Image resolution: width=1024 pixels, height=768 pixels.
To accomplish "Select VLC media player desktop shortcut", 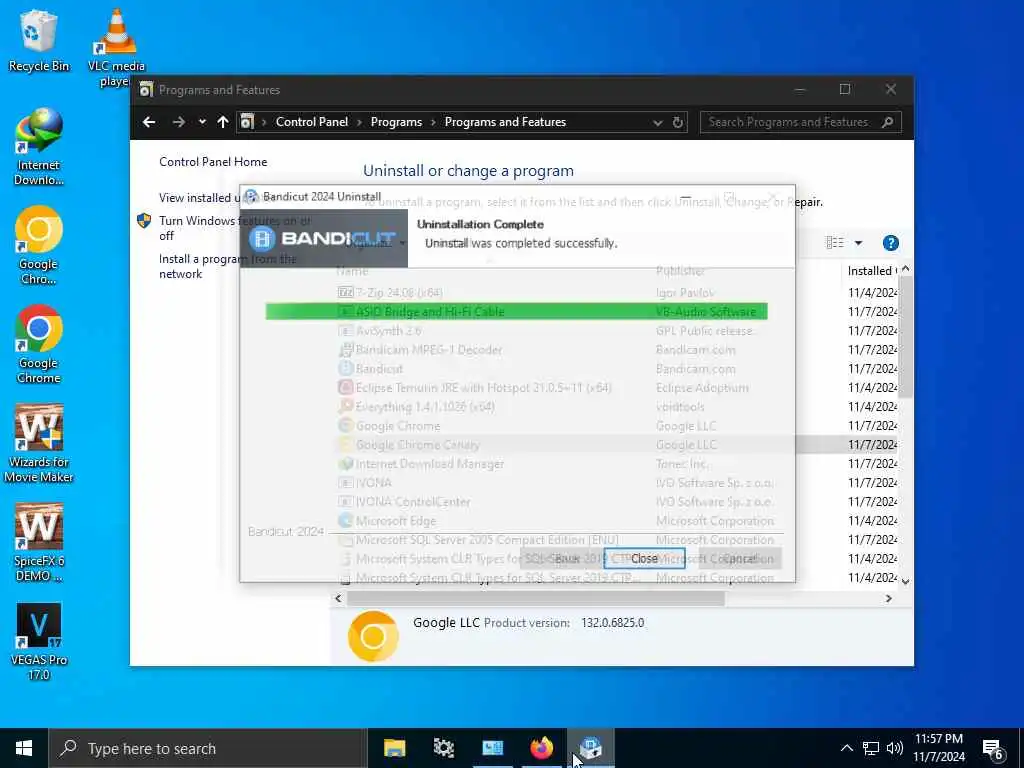I will tap(116, 48).
